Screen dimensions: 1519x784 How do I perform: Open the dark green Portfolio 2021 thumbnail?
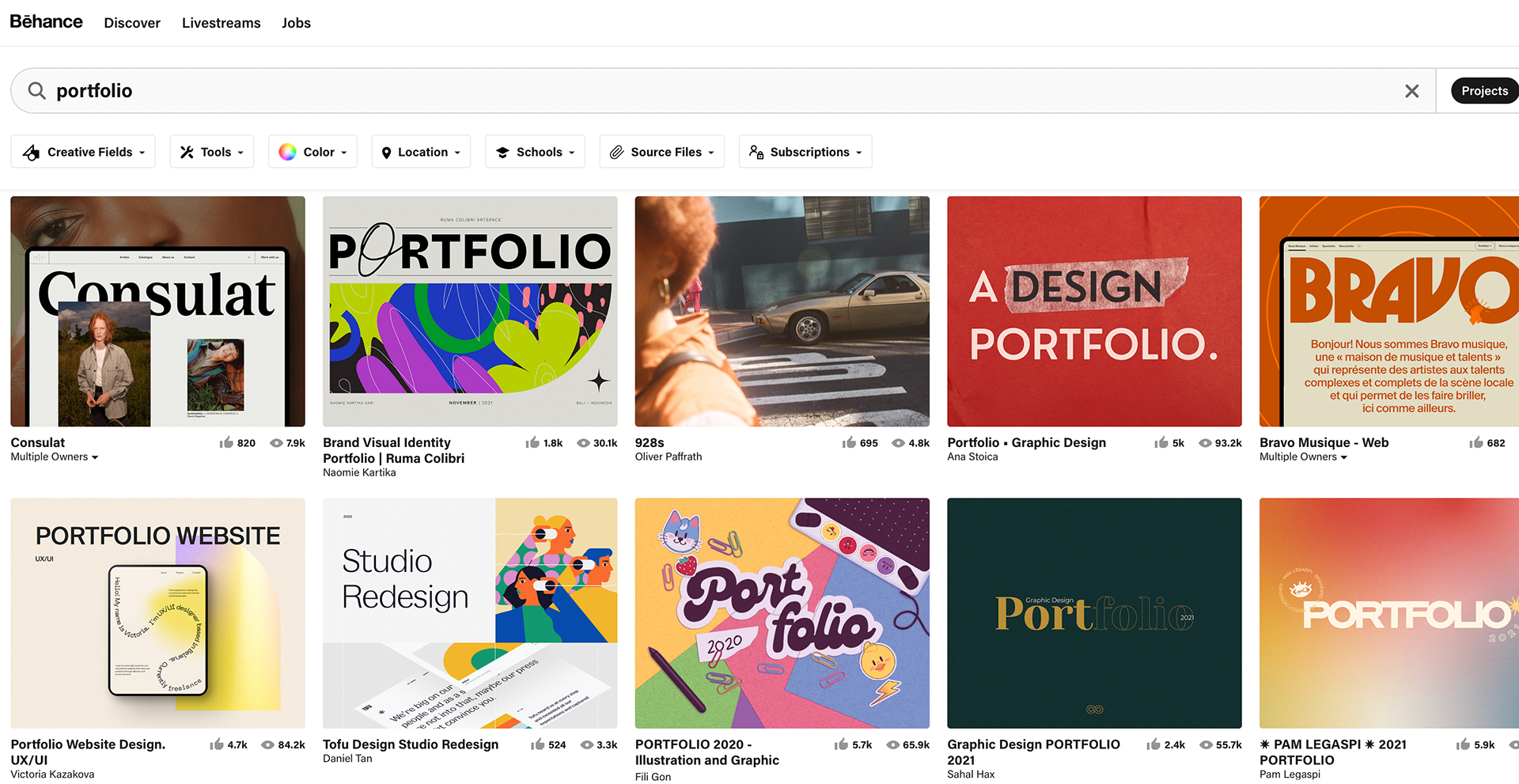point(1094,613)
